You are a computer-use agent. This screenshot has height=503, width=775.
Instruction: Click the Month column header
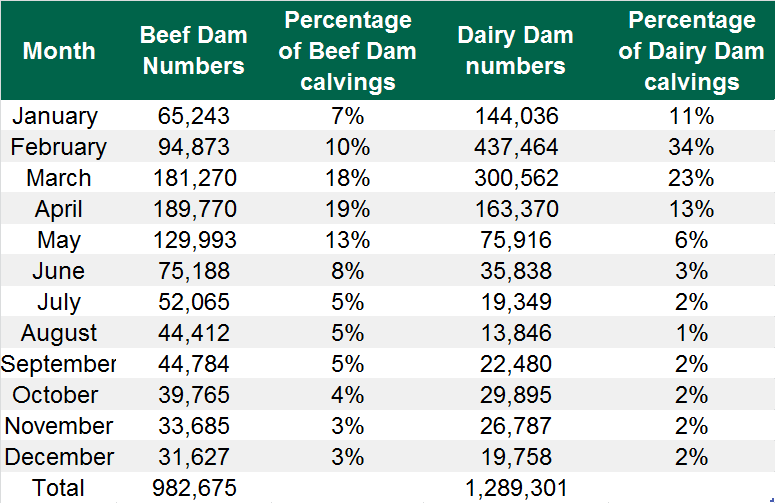pos(59,50)
